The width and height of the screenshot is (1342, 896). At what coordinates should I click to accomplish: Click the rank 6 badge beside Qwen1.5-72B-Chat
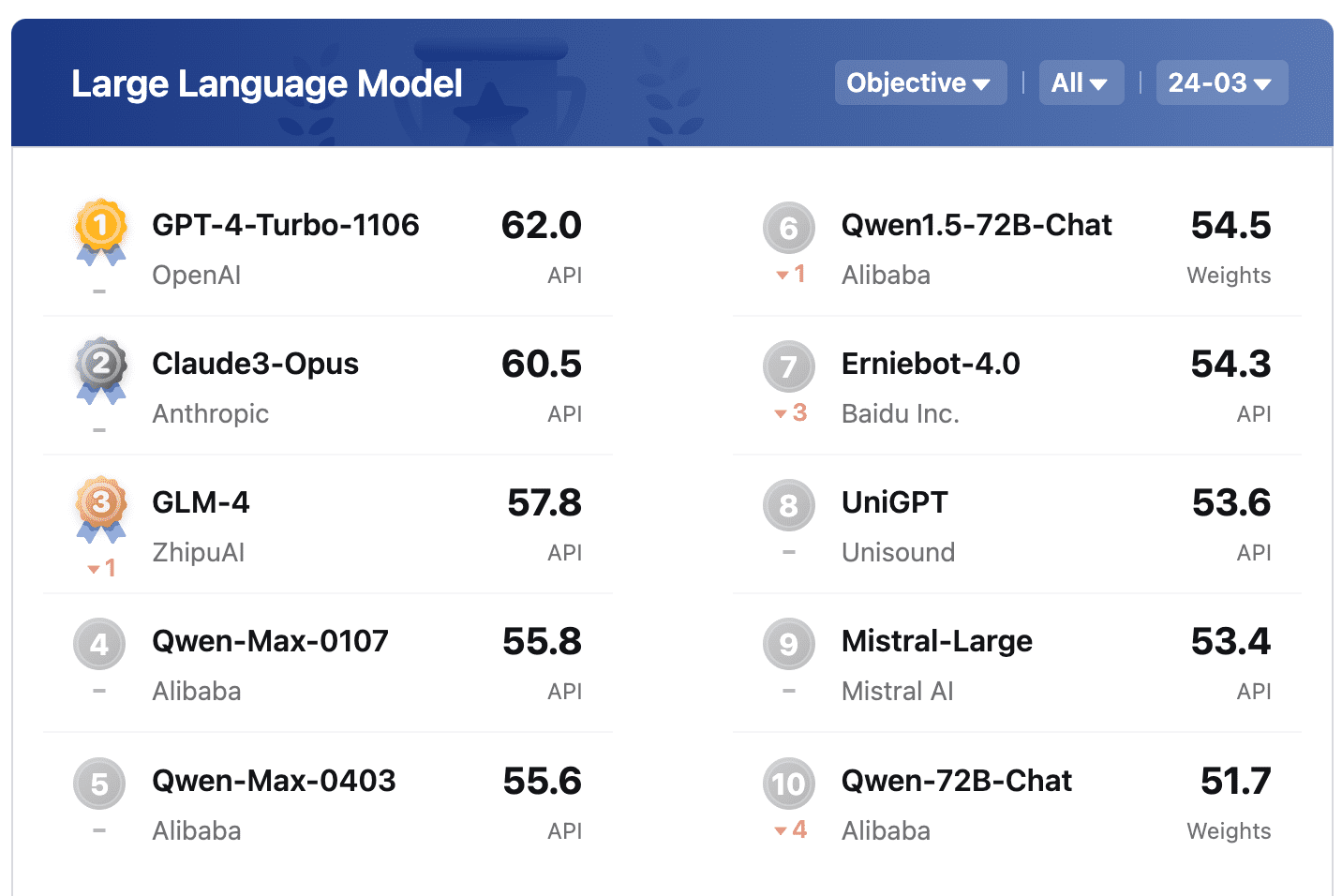coord(789,228)
